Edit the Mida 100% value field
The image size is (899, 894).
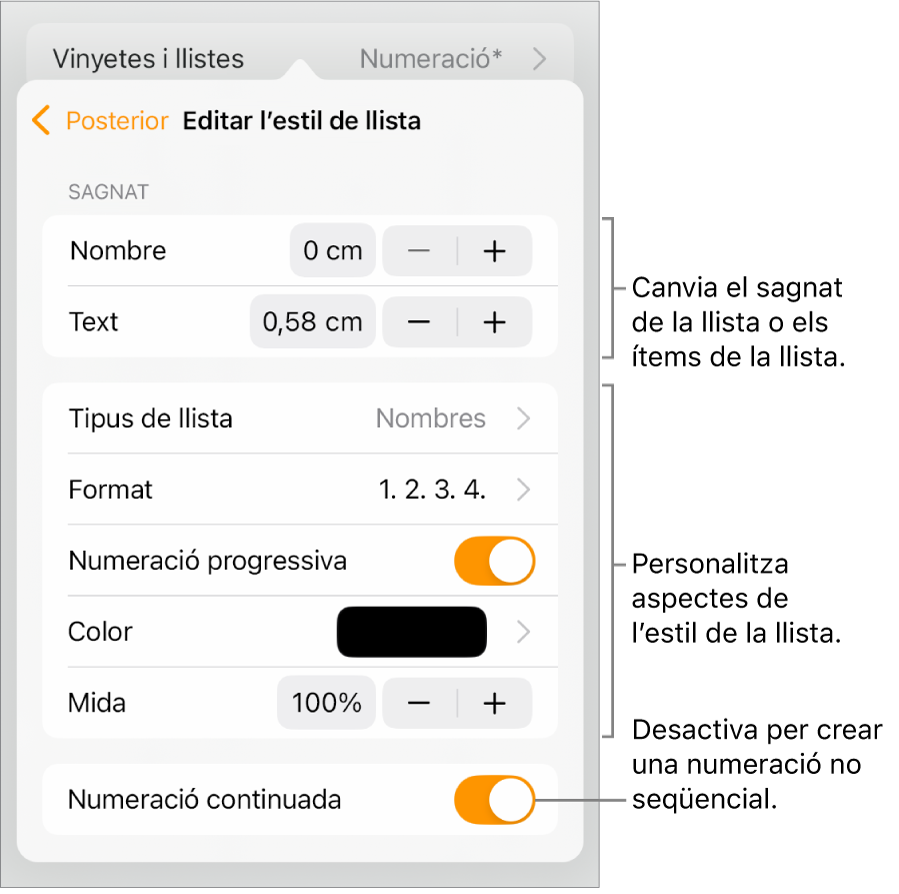coord(326,703)
